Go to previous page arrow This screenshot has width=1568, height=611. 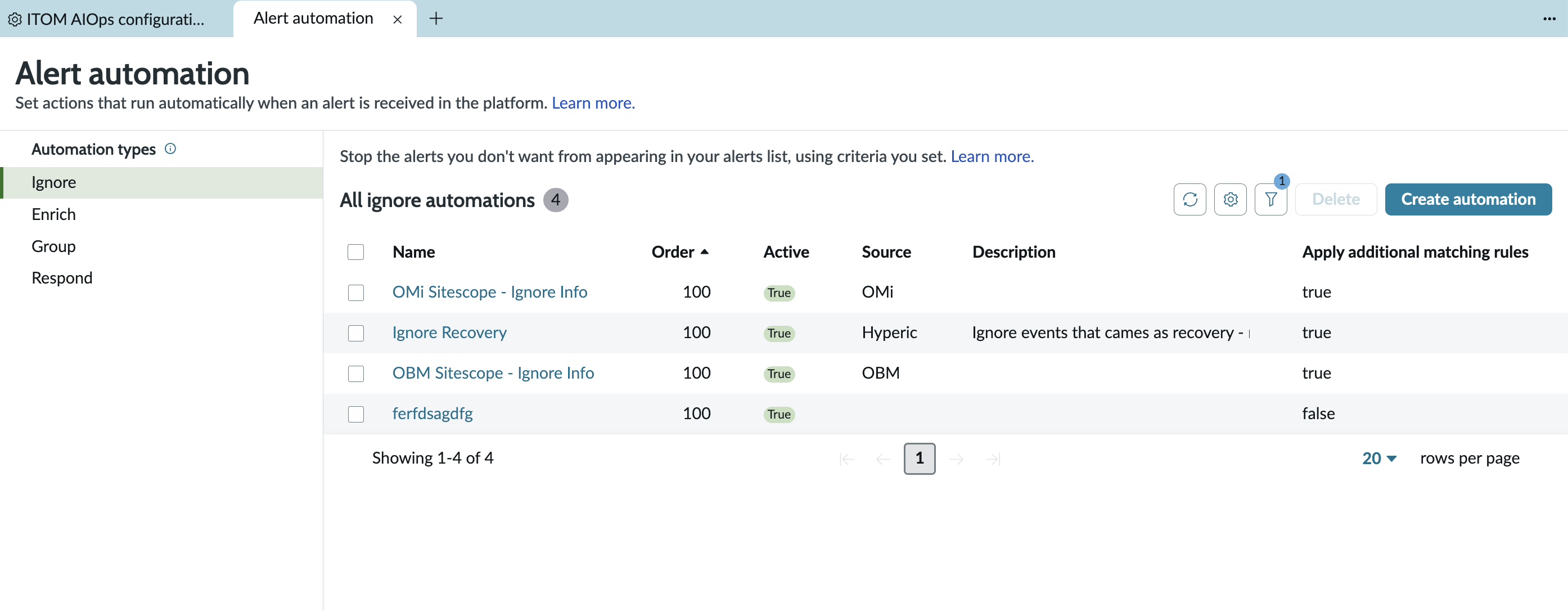(882, 459)
